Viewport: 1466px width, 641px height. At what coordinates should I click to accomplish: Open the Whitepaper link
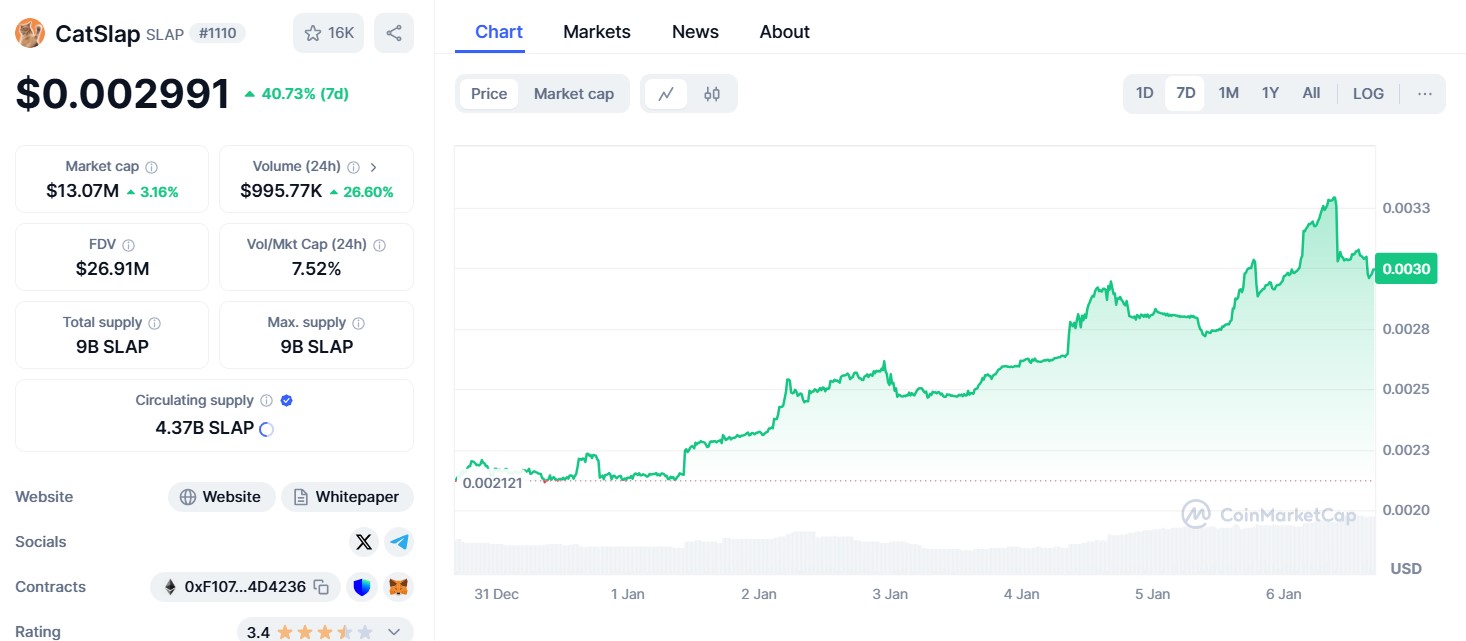[347, 497]
